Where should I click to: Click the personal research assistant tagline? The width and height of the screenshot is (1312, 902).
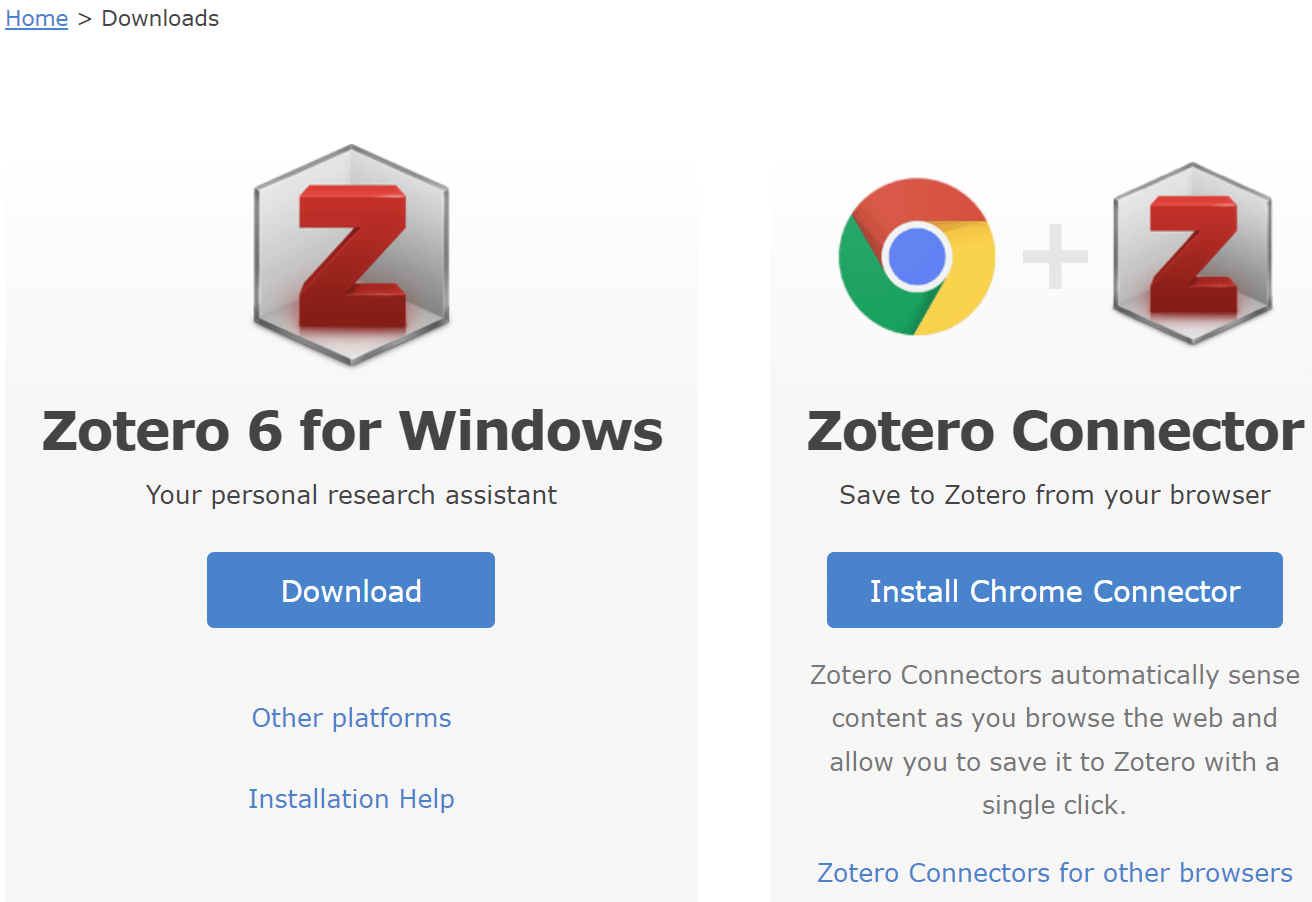click(351, 495)
